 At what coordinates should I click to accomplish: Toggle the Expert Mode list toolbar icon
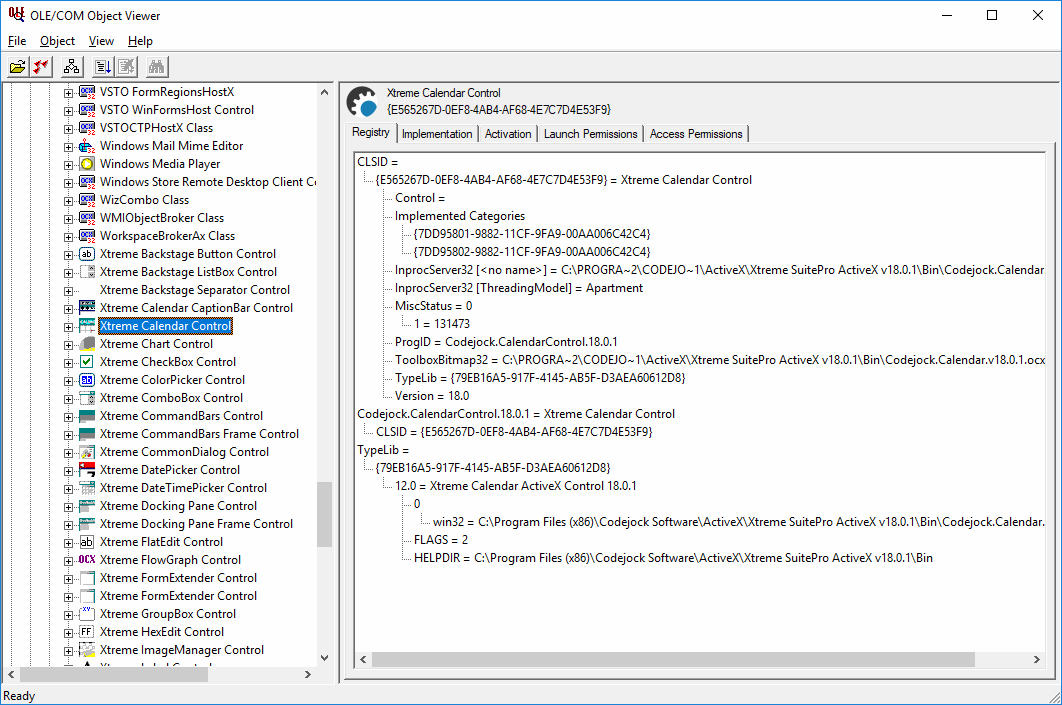coord(103,66)
